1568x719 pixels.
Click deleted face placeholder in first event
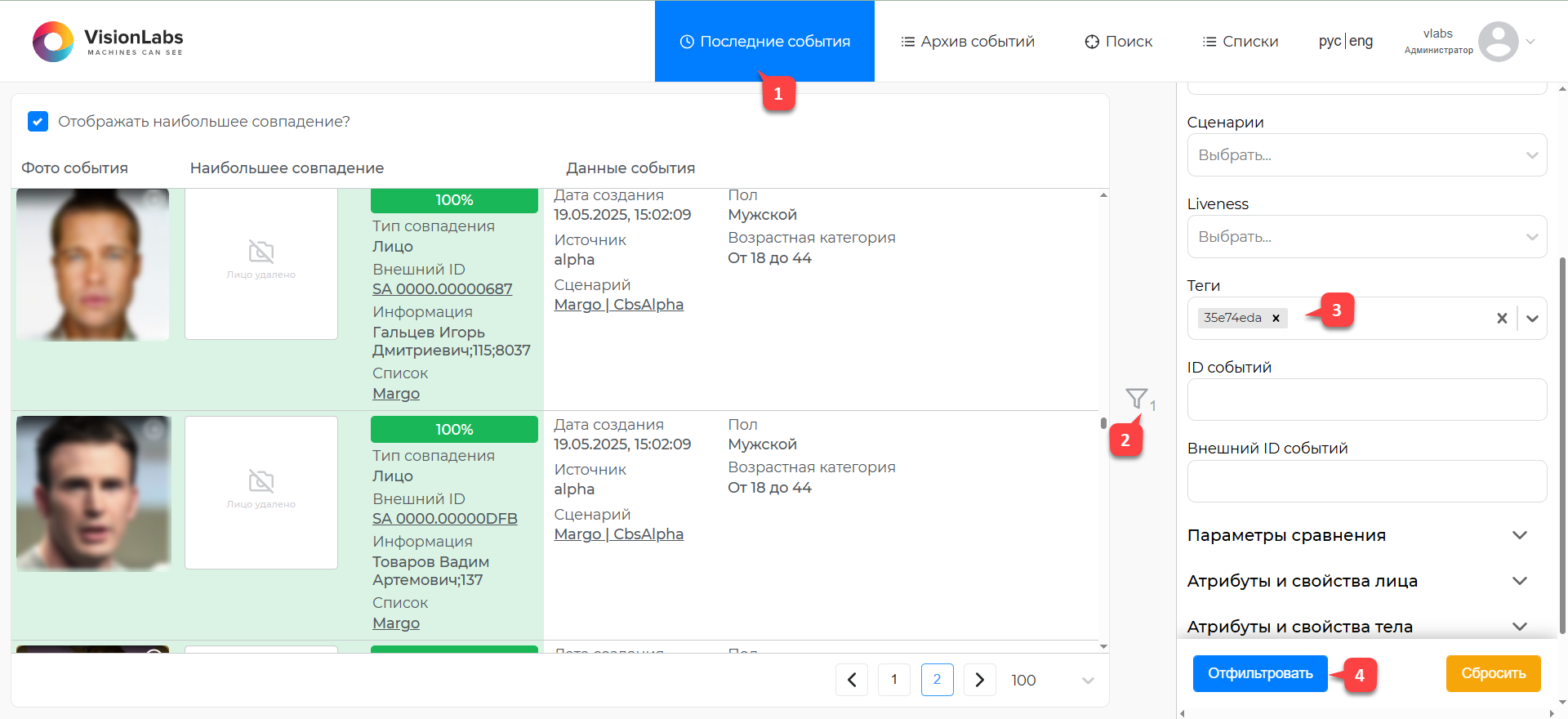[261, 263]
